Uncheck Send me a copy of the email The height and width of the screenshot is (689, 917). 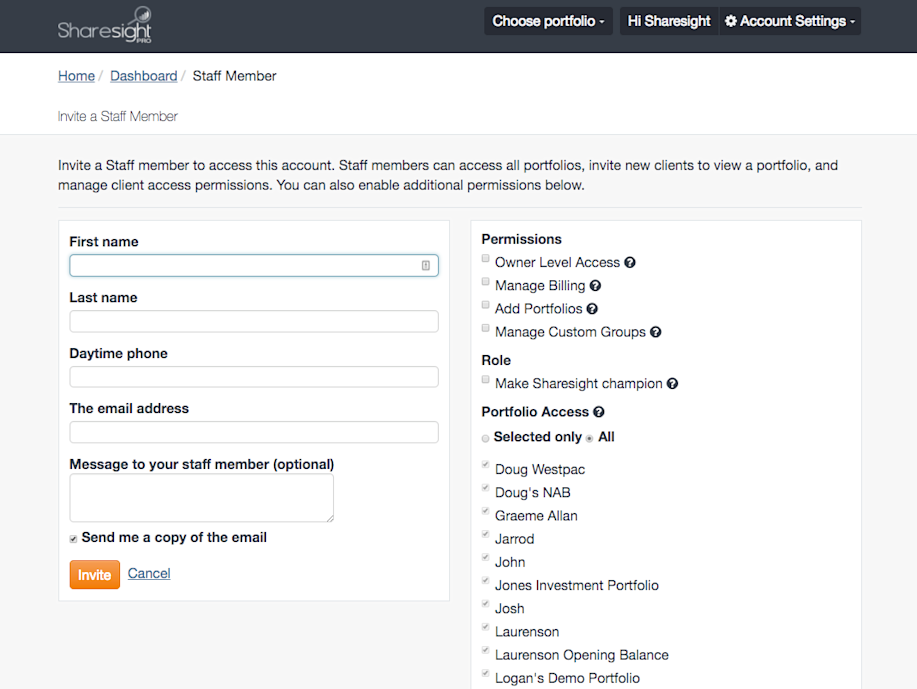[x=73, y=539]
